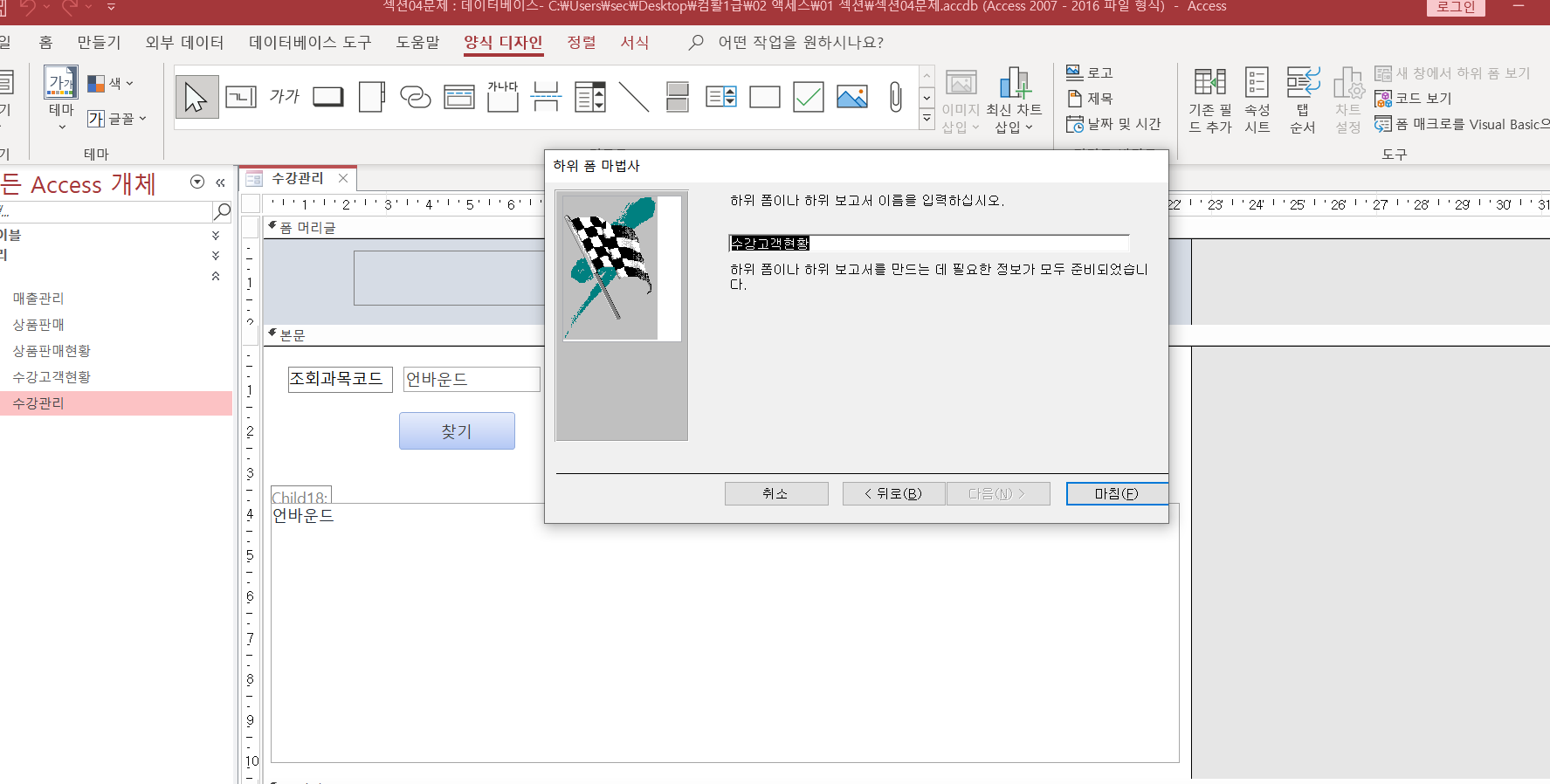The width and height of the screenshot is (1550, 784).
Task: Open the 속성 시트 property sheet
Action: 1257,100
